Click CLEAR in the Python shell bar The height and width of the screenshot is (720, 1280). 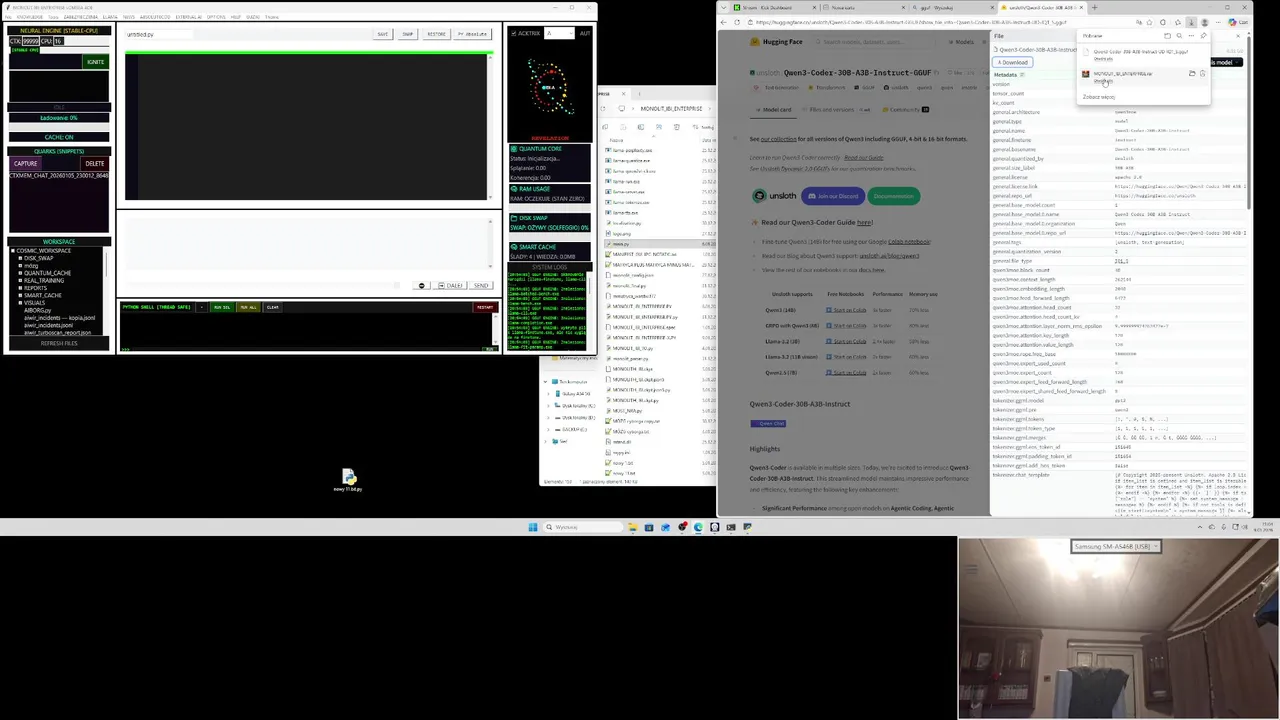click(273, 307)
